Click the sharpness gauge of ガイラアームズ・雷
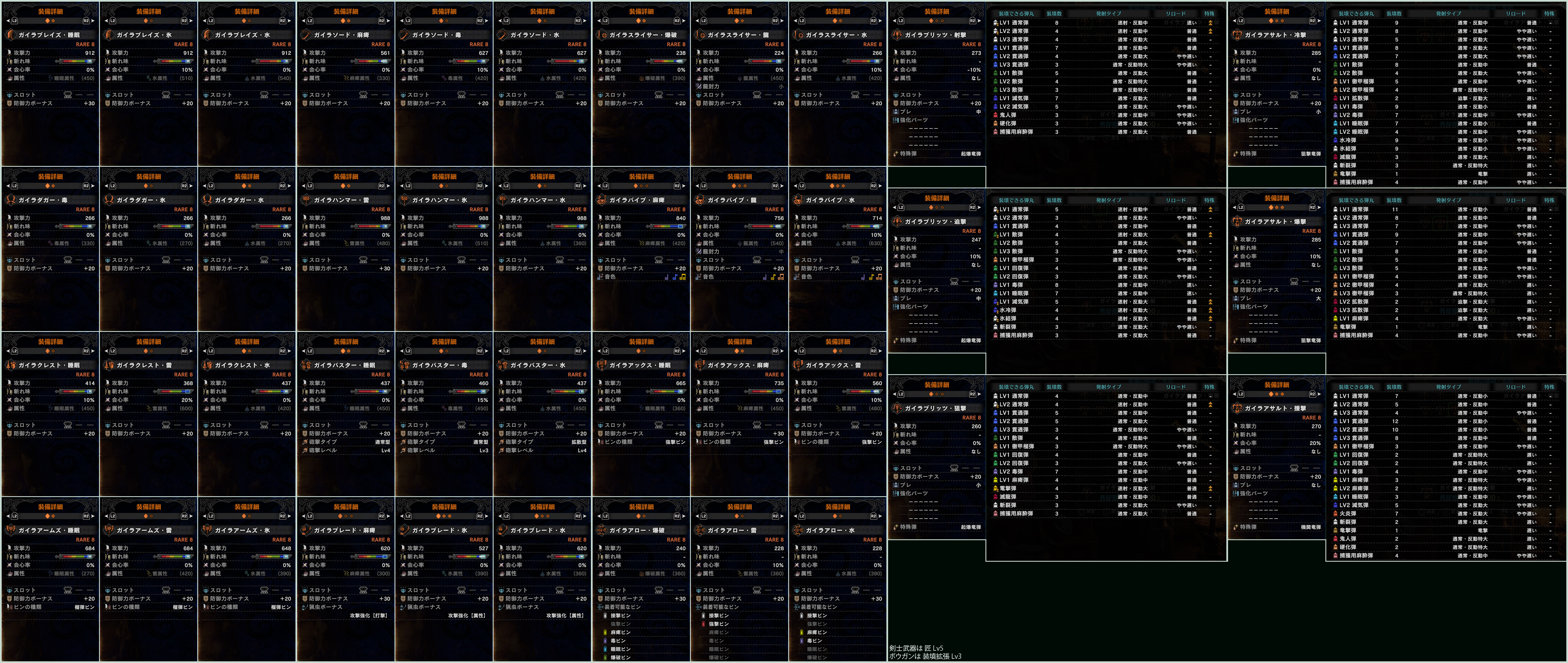Screen dimensions: 1568x663 pos(173,556)
